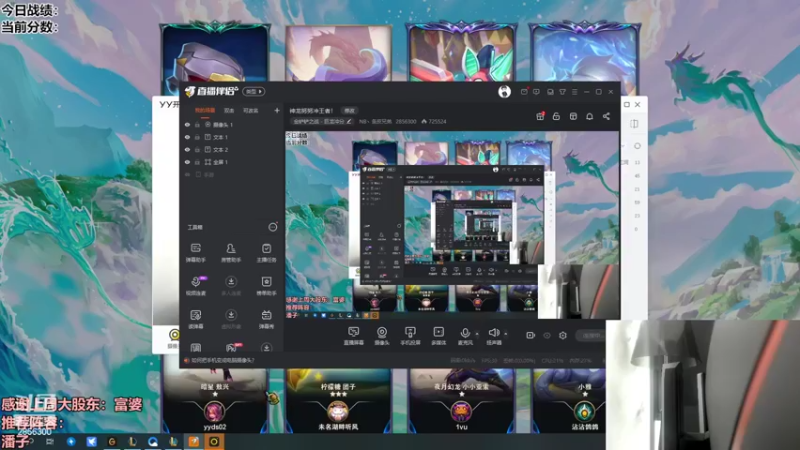Image resolution: width=800 pixels, height=450 pixels.
Task: Select the 文本 2 source row
Action: click(x=232, y=149)
